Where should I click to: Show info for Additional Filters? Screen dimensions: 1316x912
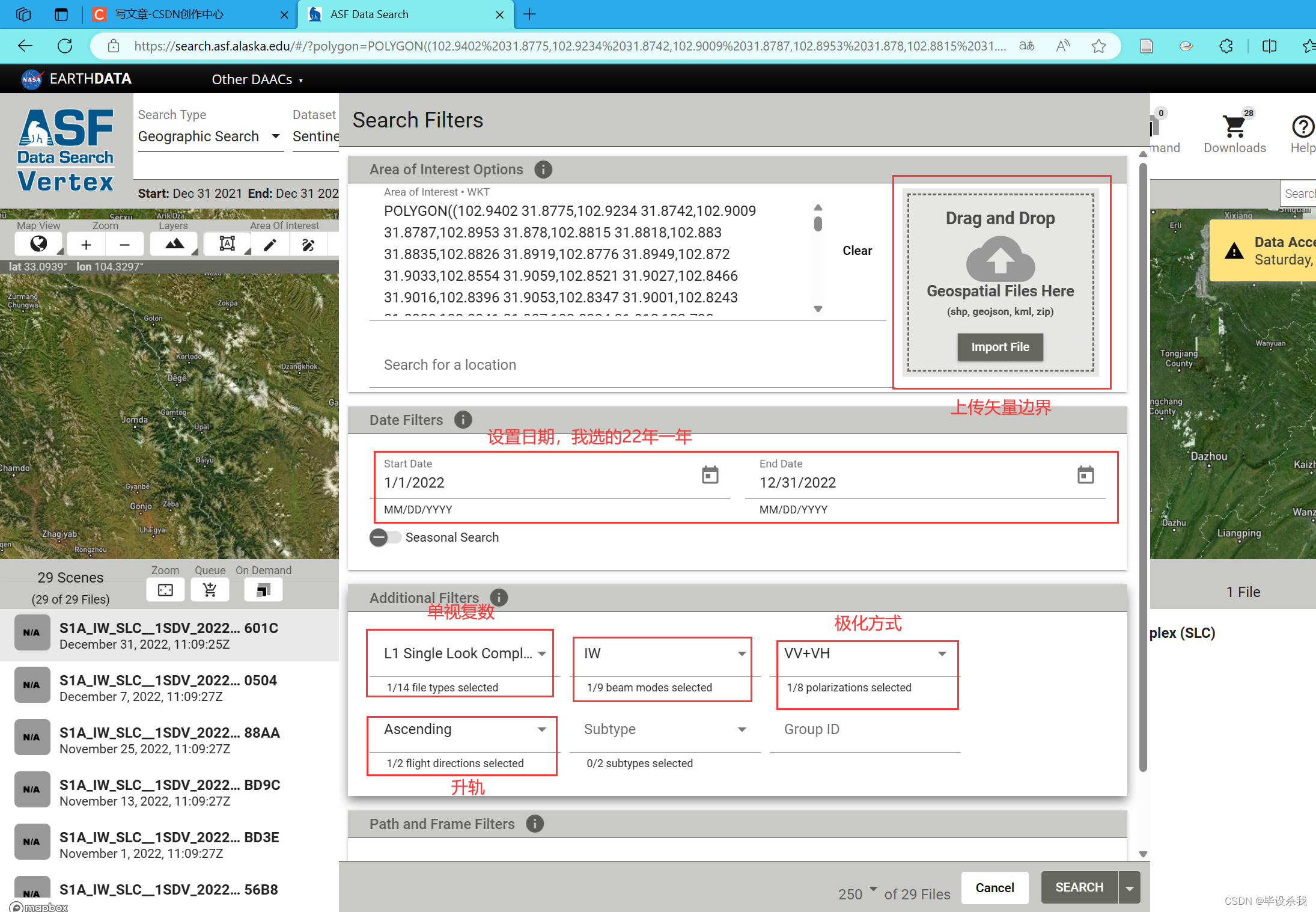[499, 598]
